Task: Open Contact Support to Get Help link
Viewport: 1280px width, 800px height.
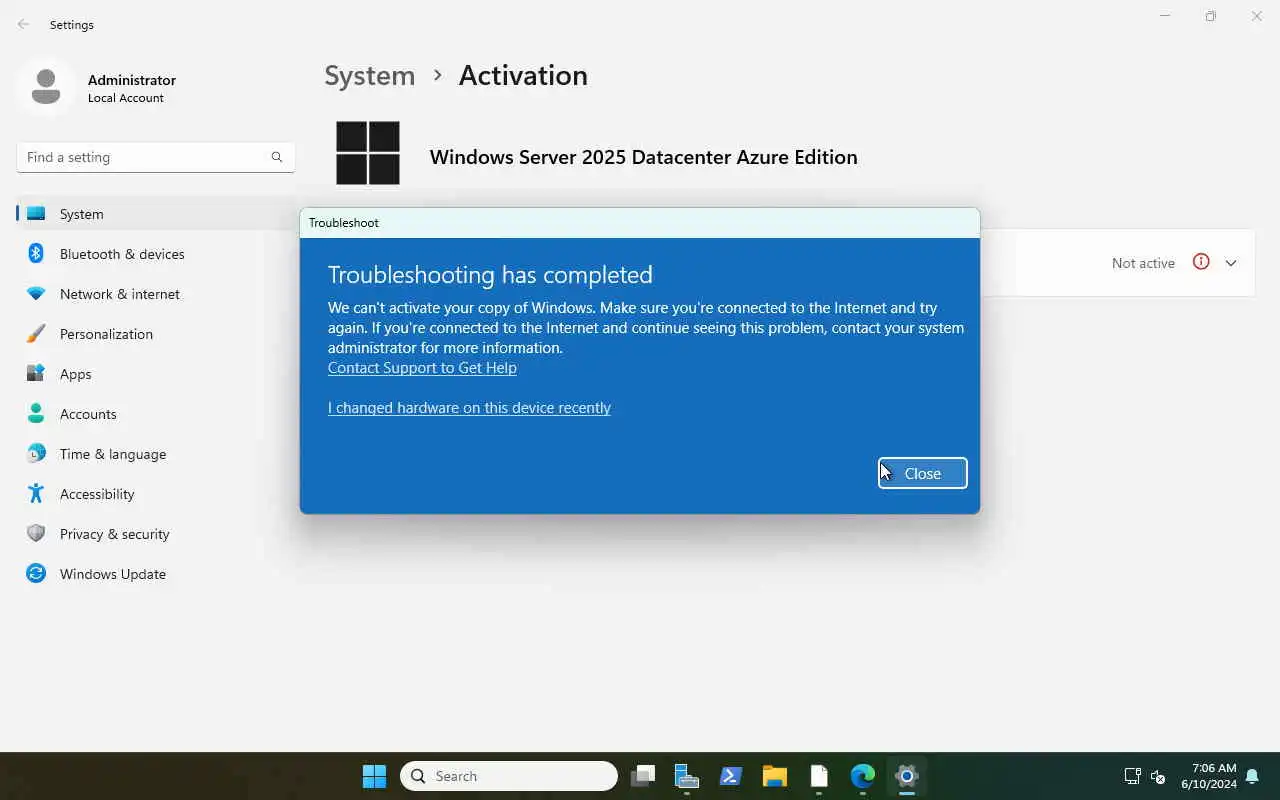Action: point(422,368)
